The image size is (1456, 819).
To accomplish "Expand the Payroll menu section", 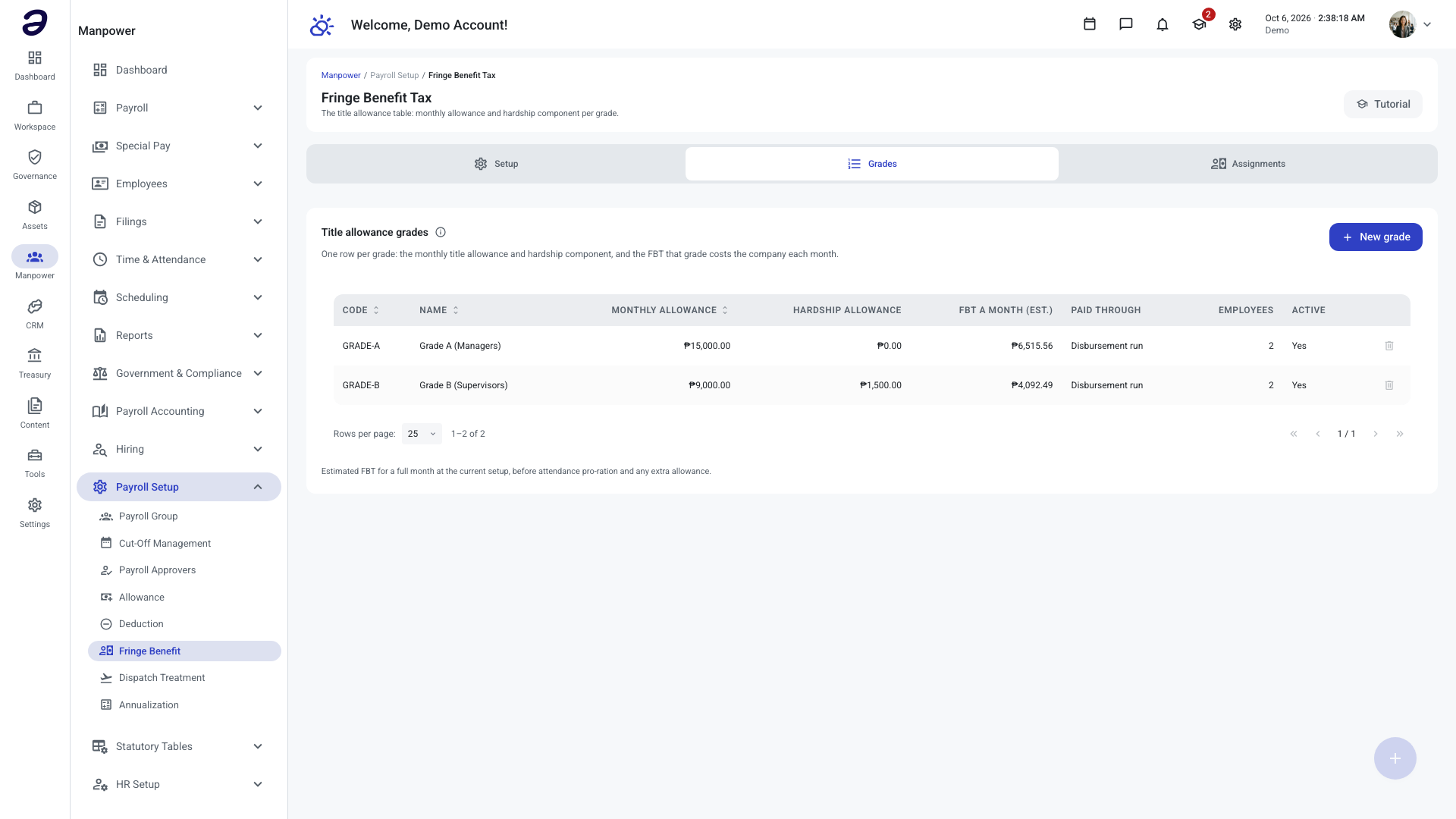I will (179, 108).
